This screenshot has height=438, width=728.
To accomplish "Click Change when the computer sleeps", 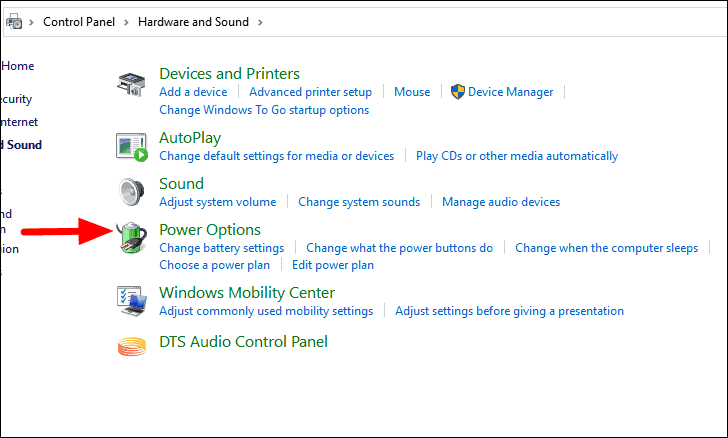I will (x=606, y=248).
